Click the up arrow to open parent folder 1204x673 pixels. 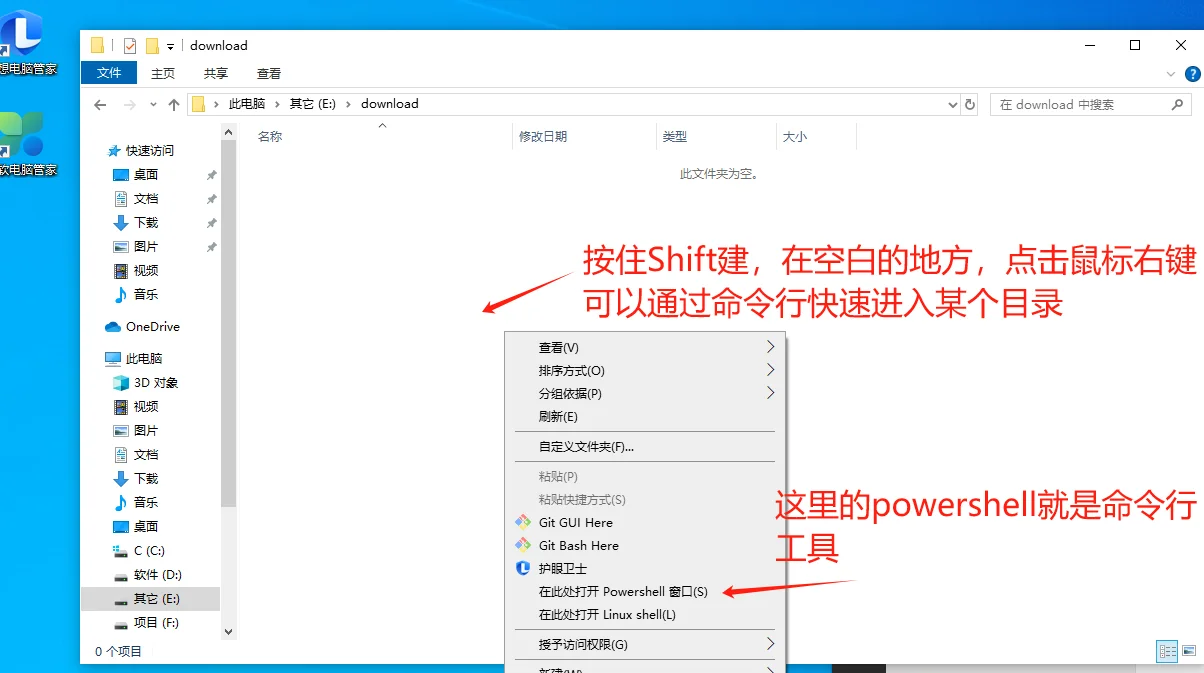[x=174, y=103]
